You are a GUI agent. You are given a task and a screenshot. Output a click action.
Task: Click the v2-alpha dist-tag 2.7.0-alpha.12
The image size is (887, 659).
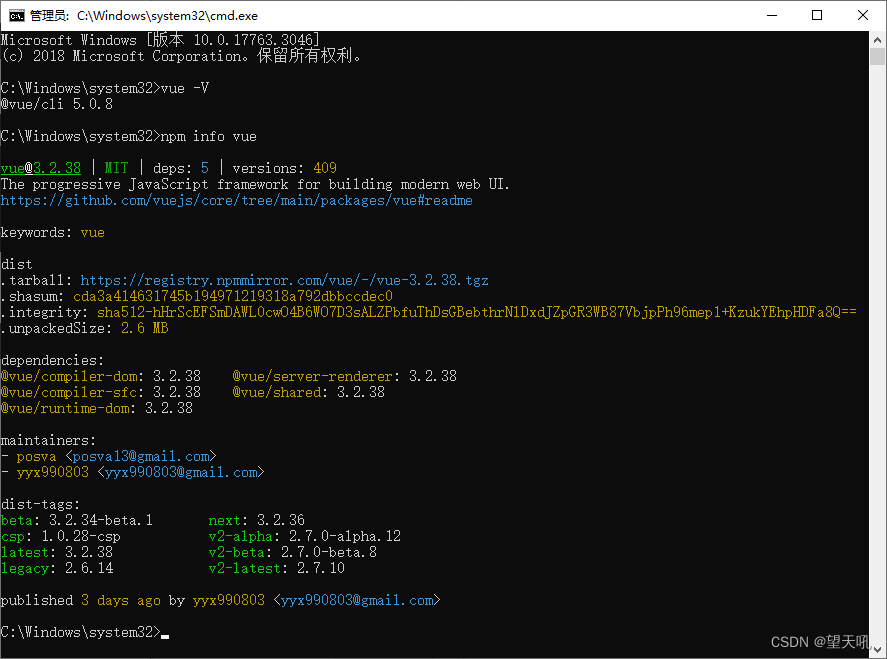click(x=304, y=536)
